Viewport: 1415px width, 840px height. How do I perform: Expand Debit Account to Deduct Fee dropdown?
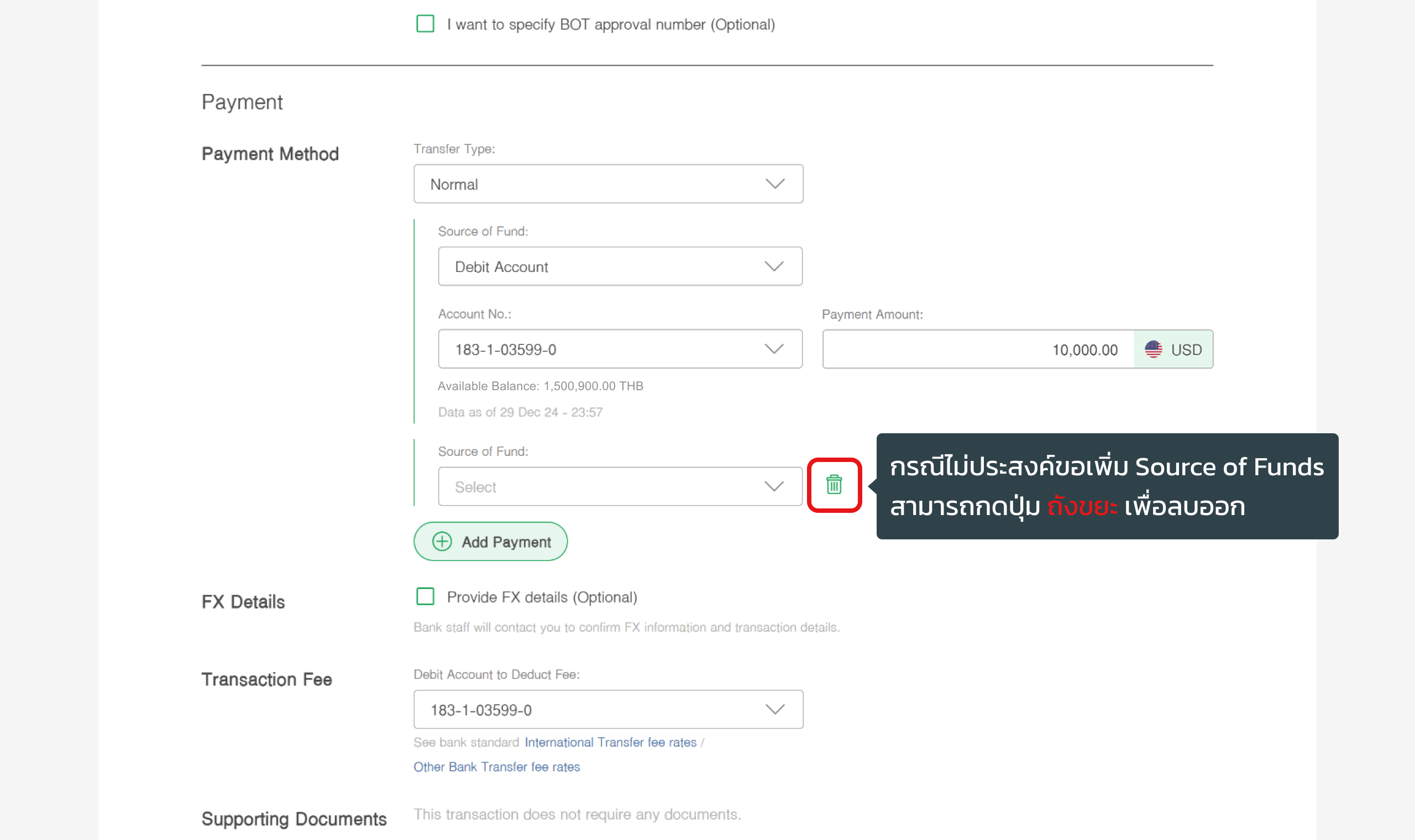(x=609, y=709)
